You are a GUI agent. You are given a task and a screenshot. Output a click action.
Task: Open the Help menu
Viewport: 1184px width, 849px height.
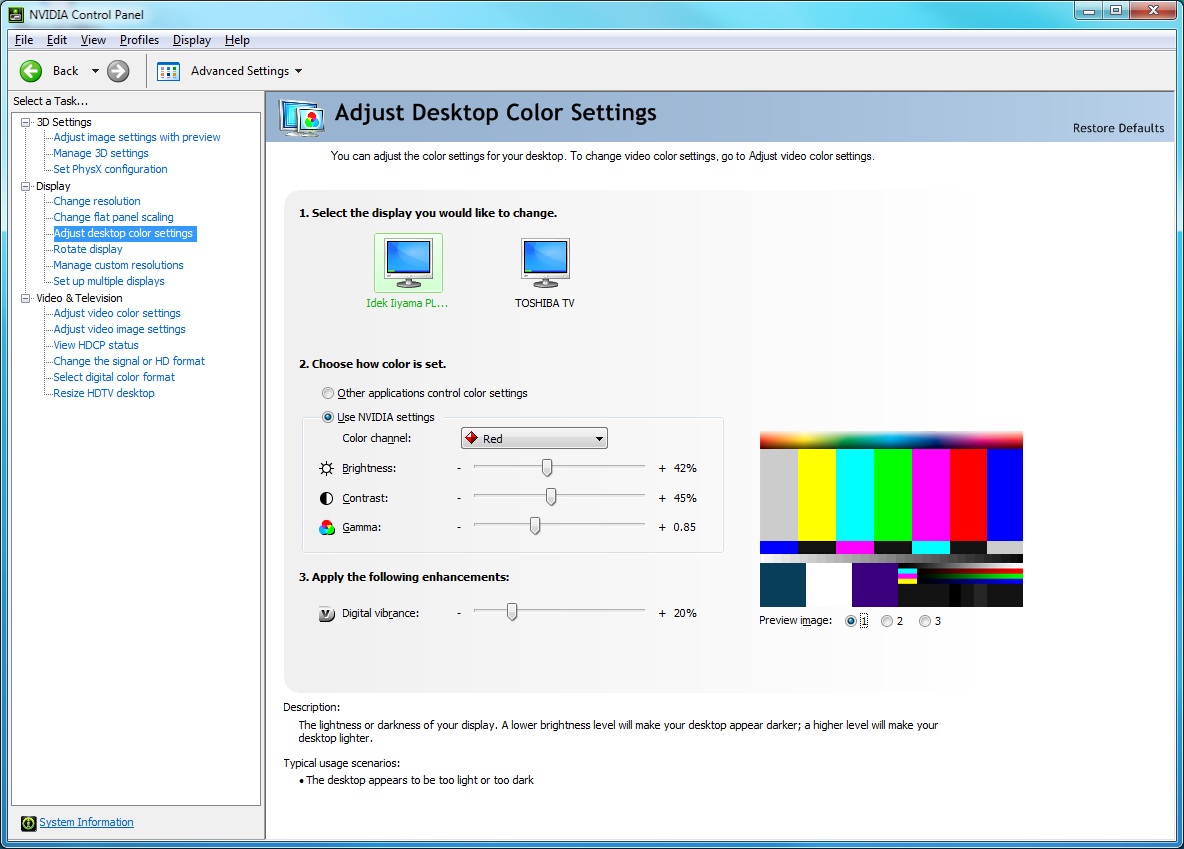pyautogui.click(x=237, y=40)
